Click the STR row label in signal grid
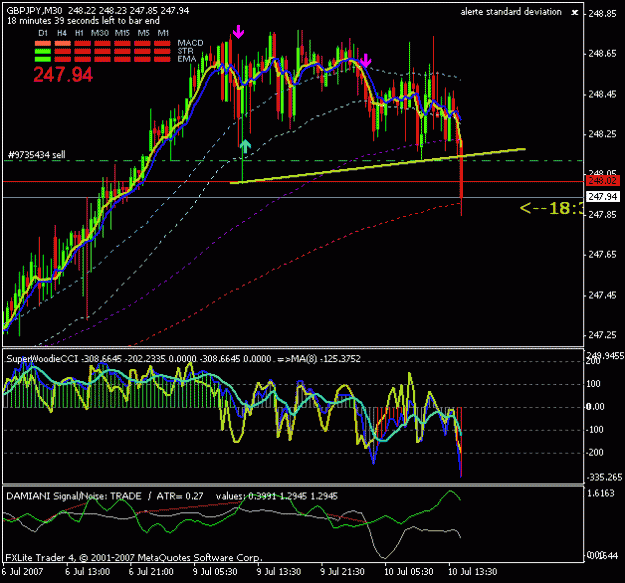This screenshot has width=625, height=583. click(185, 51)
